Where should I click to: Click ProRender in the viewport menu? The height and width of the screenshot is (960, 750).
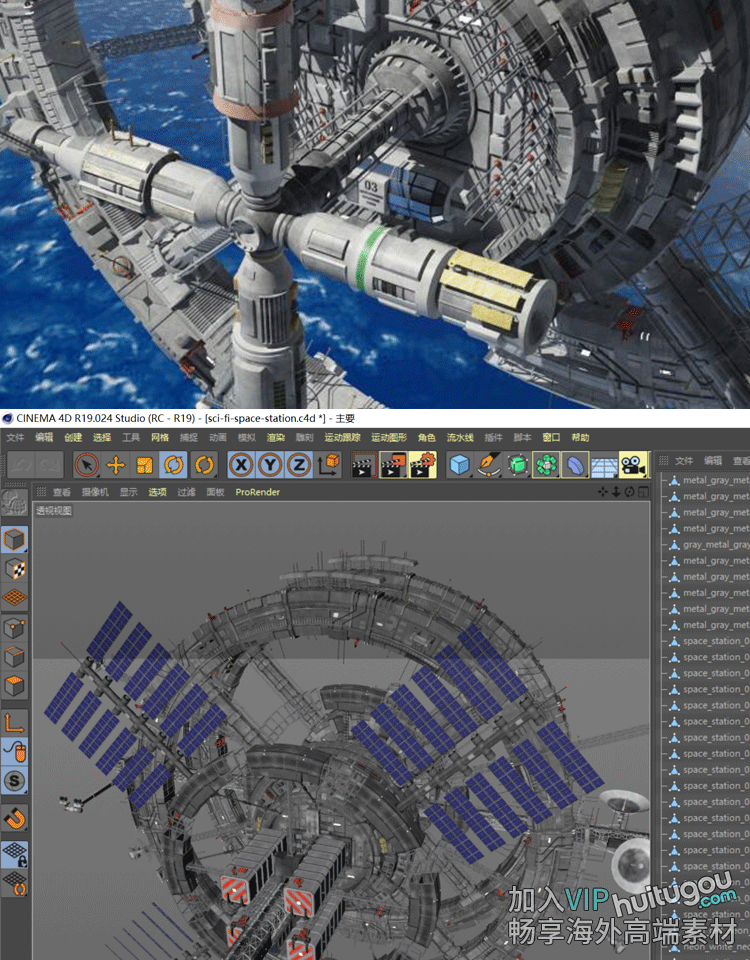(x=257, y=492)
